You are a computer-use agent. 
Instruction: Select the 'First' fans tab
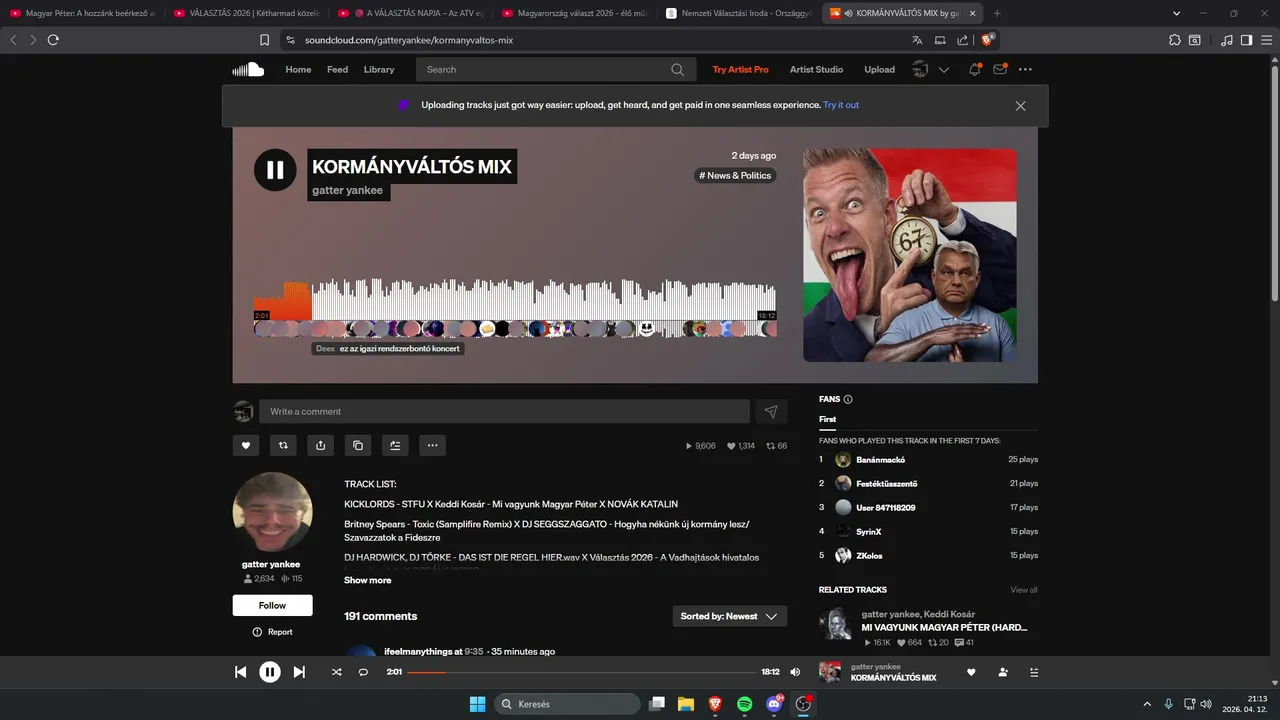pyautogui.click(x=827, y=419)
